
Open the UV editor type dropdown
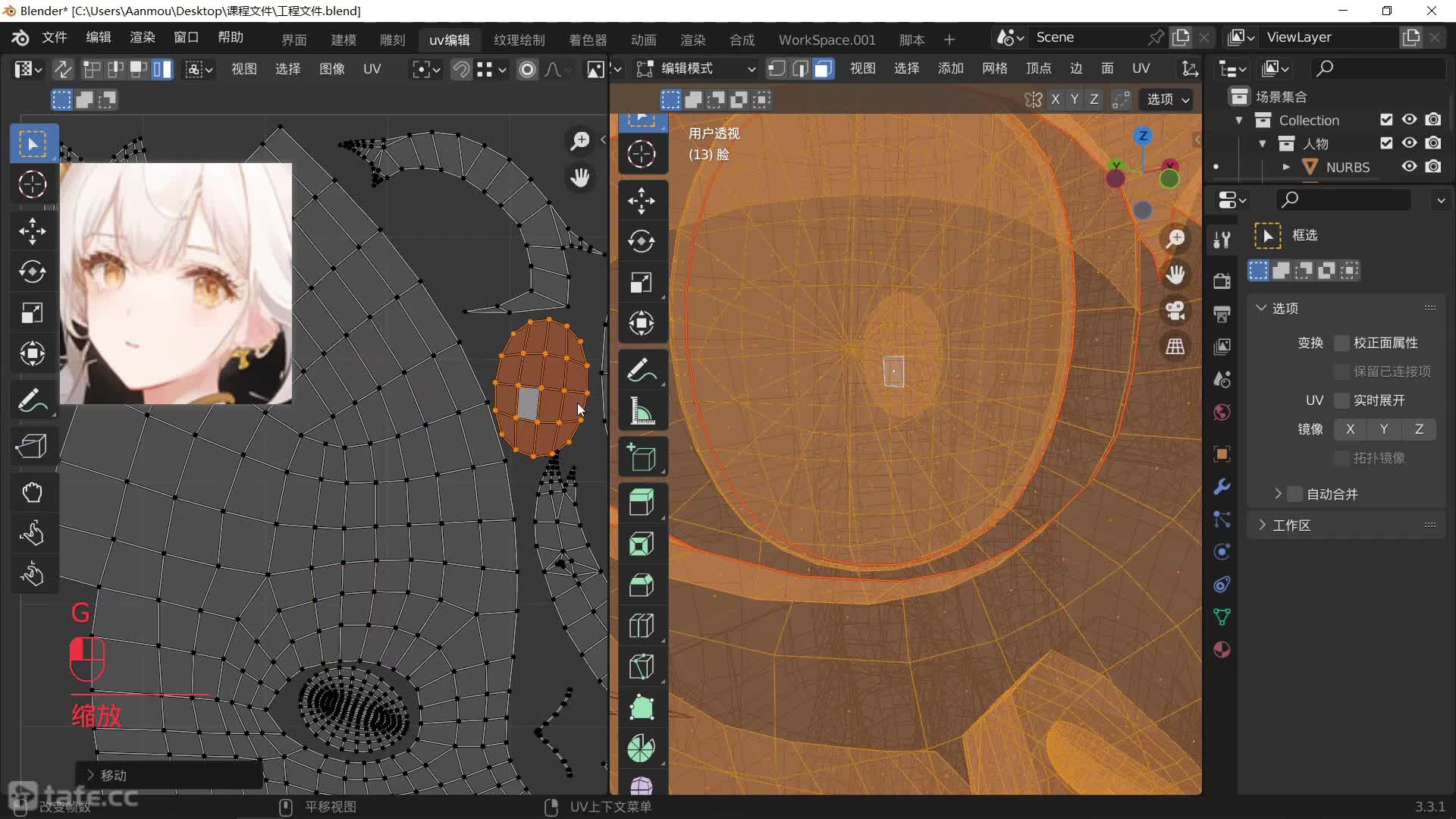coord(28,69)
